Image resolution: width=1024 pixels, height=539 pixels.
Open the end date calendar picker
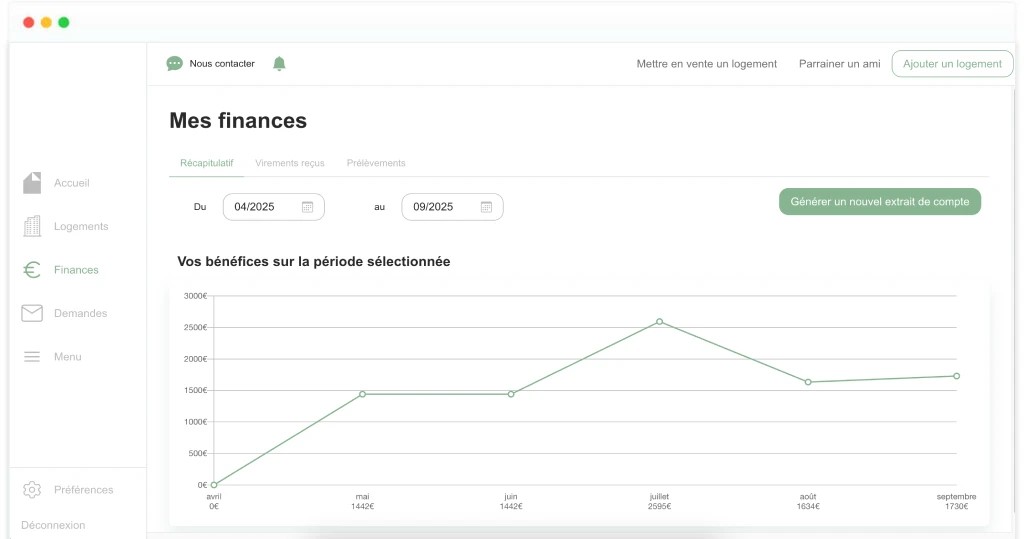pyautogui.click(x=487, y=207)
